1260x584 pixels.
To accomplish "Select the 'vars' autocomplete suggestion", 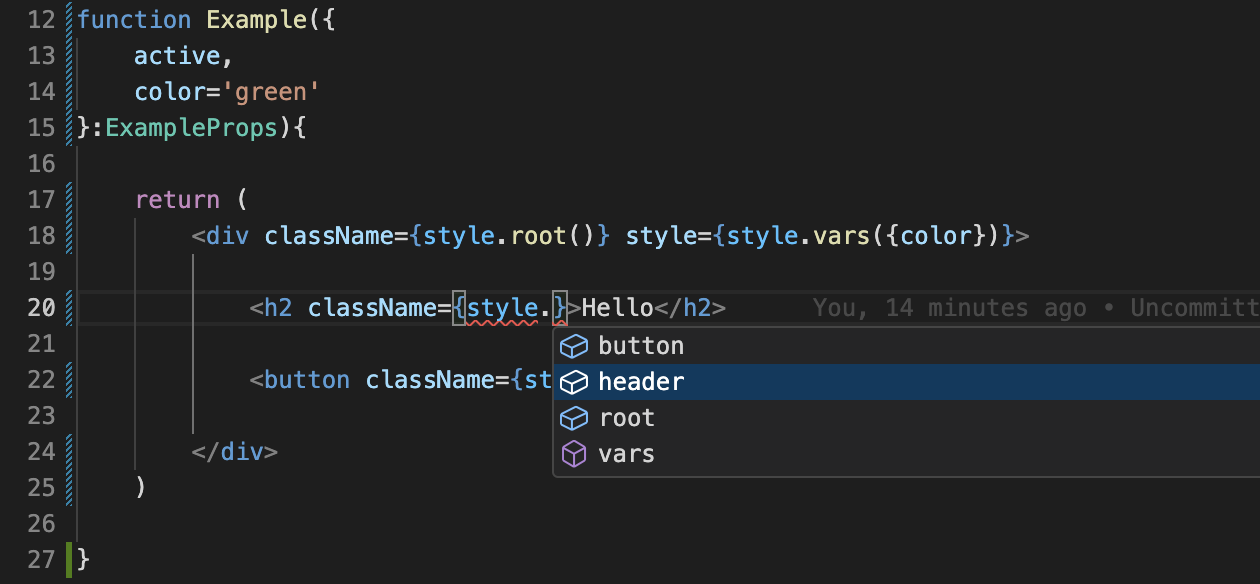I will tap(906, 454).
